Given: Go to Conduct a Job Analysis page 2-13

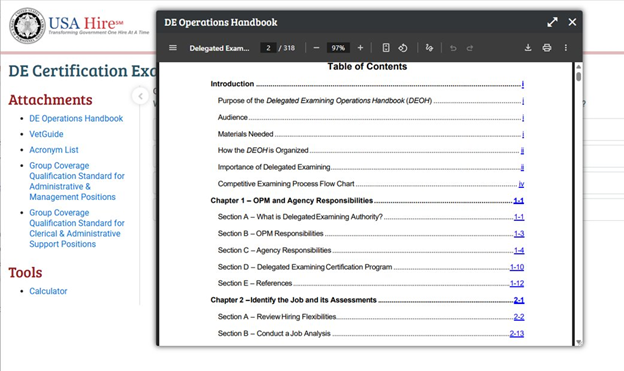Looking at the screenshot, I should click(x=517, y=334).
